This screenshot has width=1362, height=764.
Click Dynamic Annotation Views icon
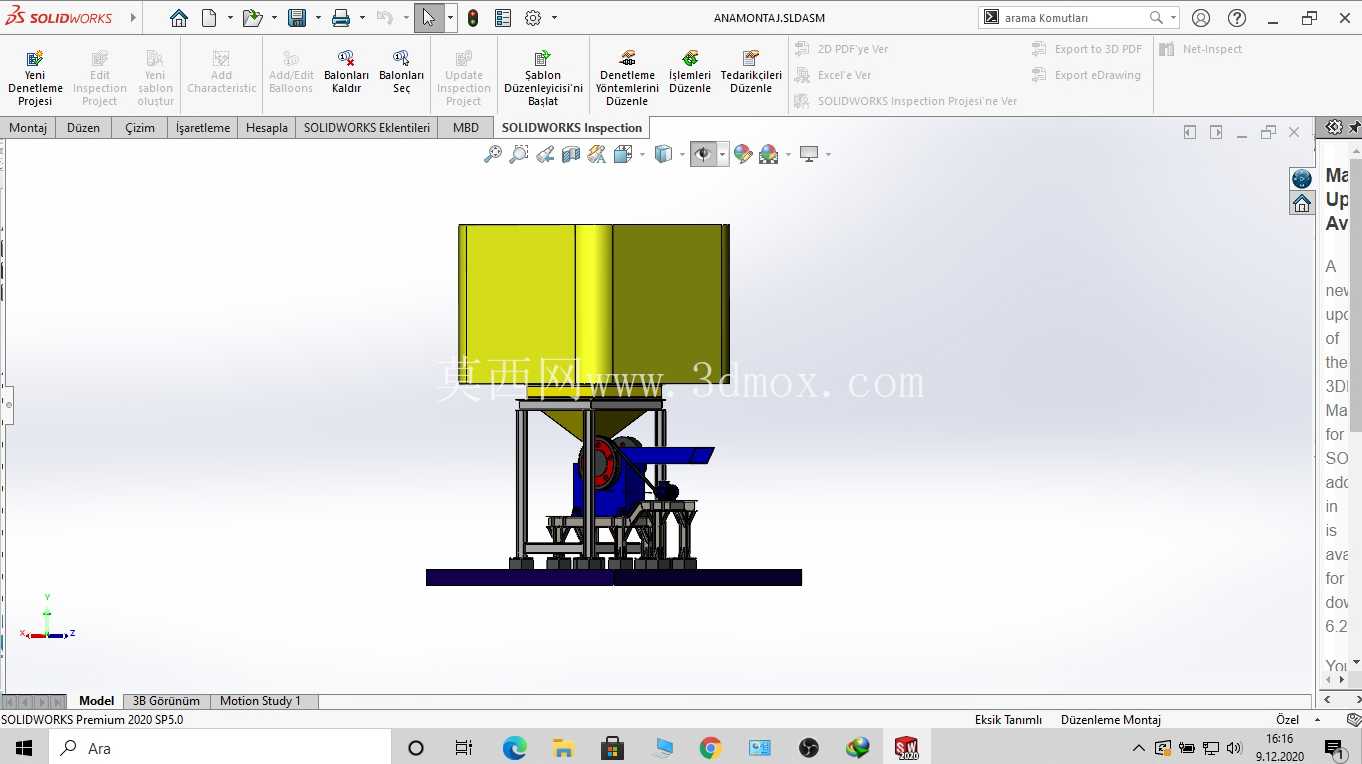pyautogui.click(x=596, y=154)
